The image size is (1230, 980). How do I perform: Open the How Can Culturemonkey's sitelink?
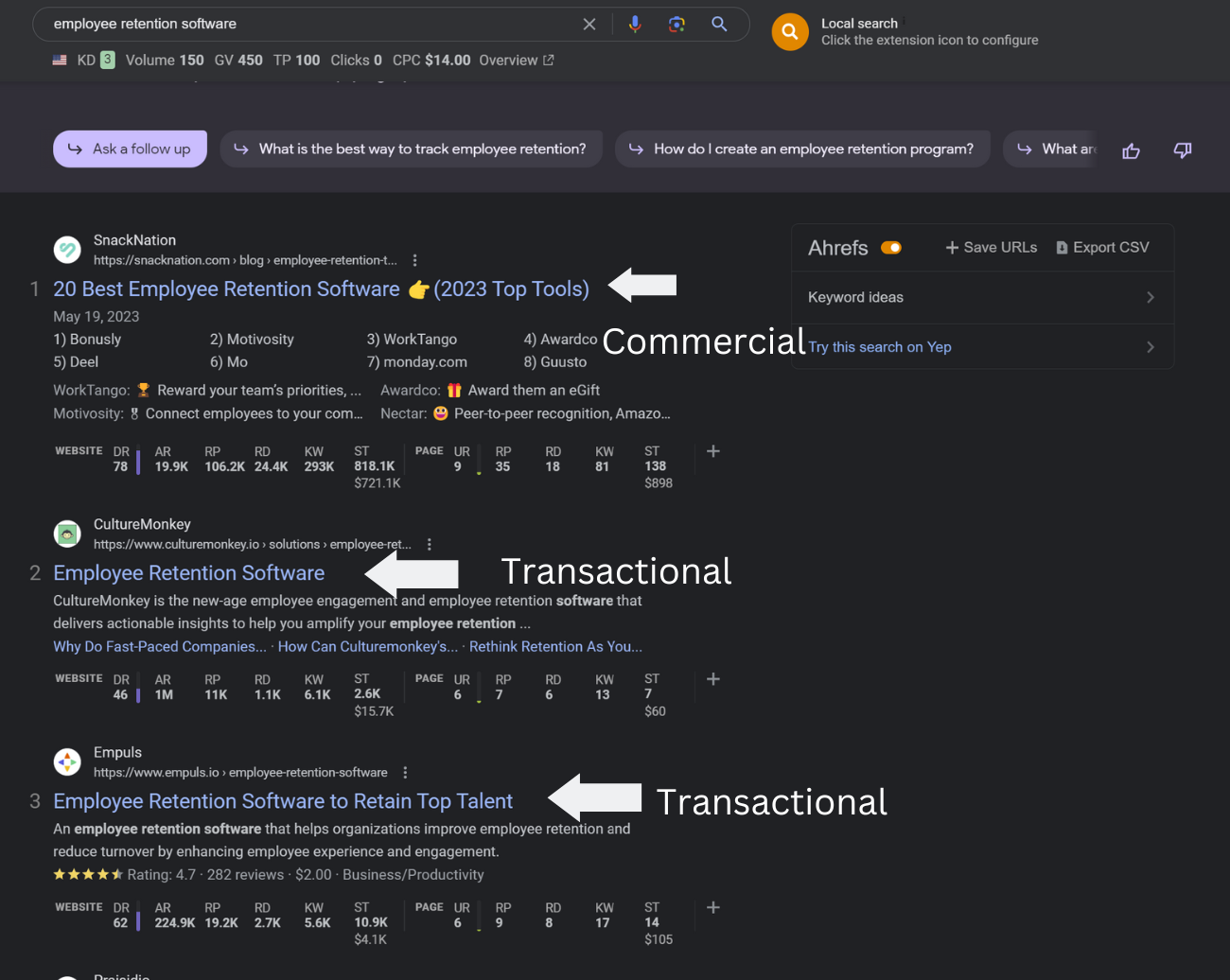(368, 646)
